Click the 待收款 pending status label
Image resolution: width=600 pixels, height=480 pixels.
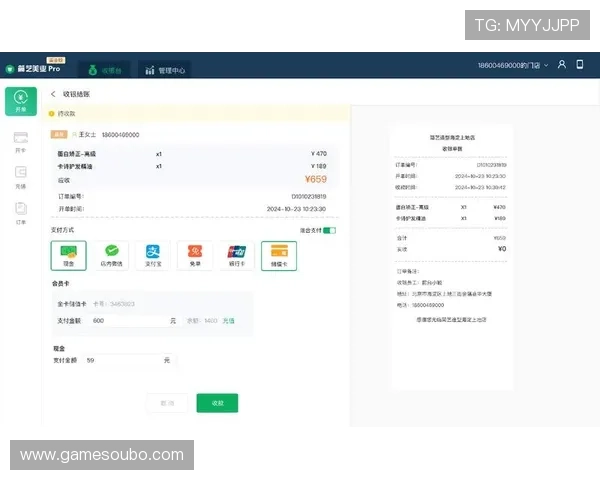pyautogui.click(x=66, y=114)
